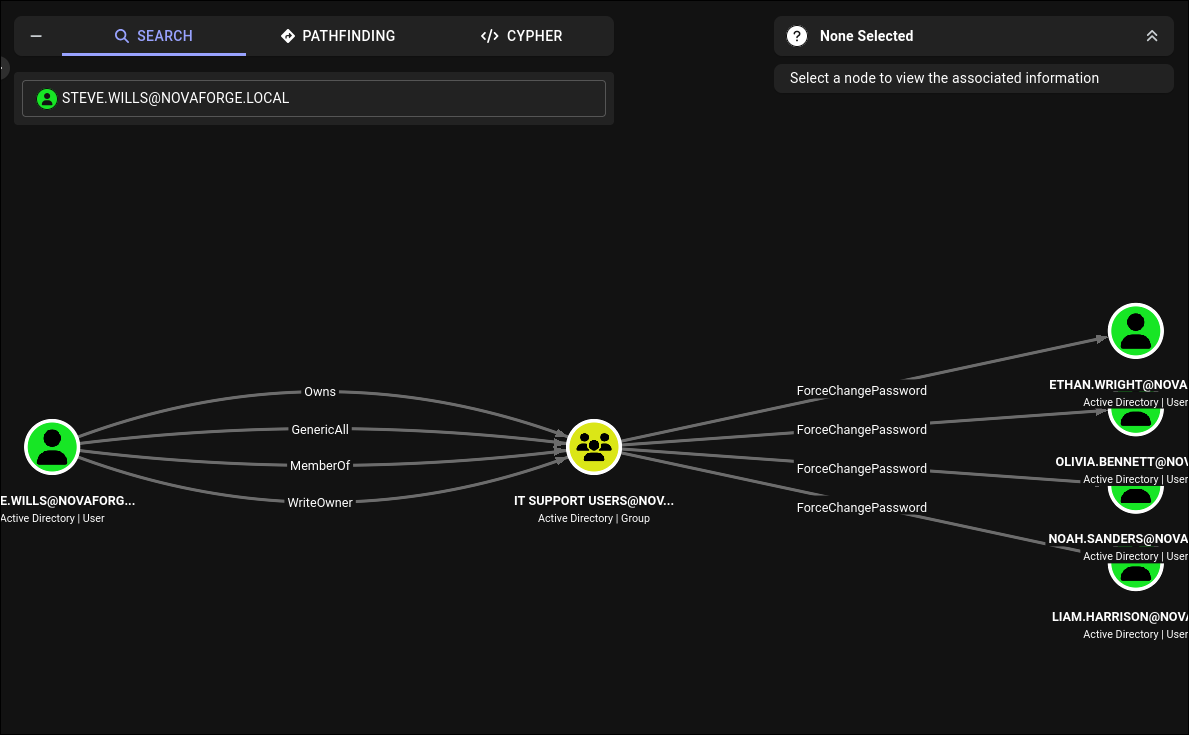
Task: Open the CYPHER tab
Action: 522,36
